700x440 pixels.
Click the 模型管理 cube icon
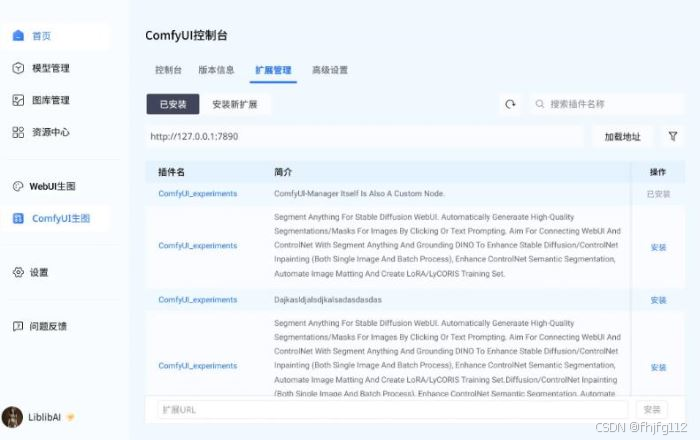click(x=18, y=68)
